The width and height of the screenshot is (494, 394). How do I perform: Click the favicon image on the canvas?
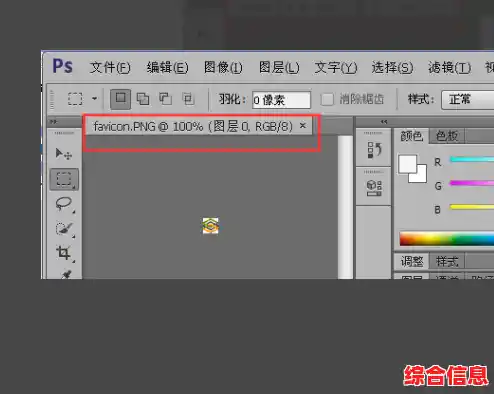click(x=211, y=226)
